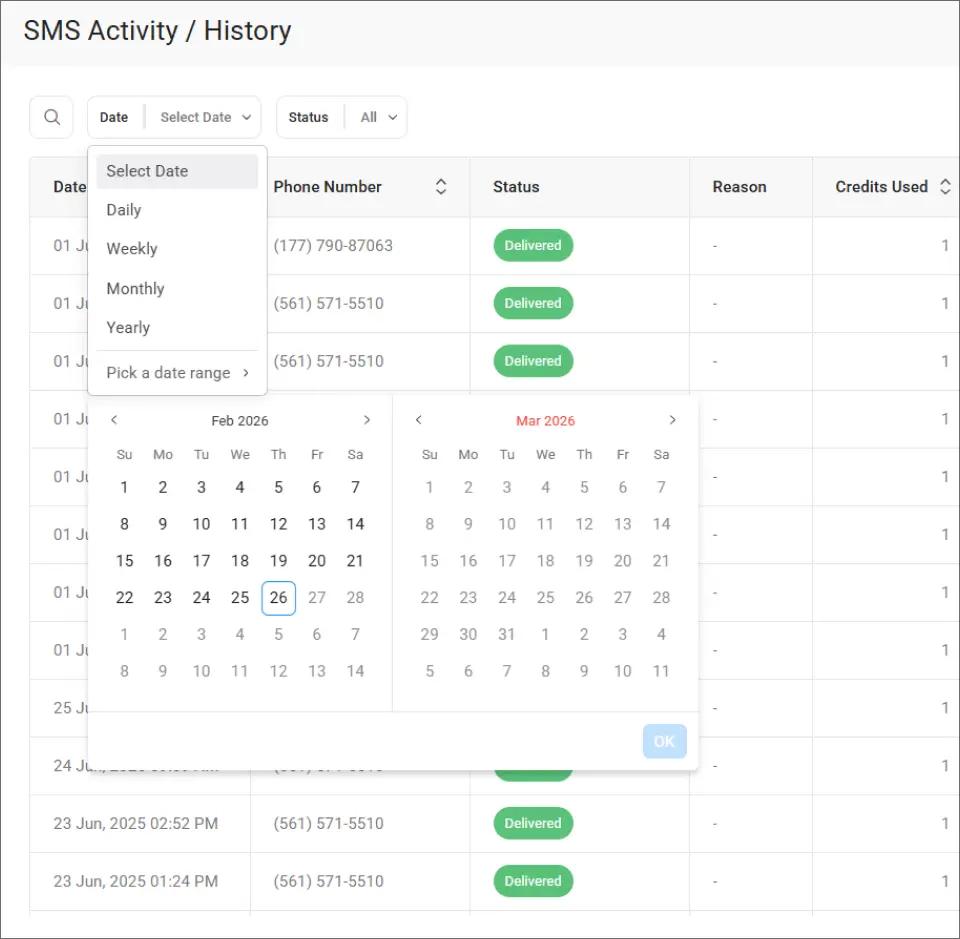Click the search icon above the table
The image size is (960, 939).
51,117
